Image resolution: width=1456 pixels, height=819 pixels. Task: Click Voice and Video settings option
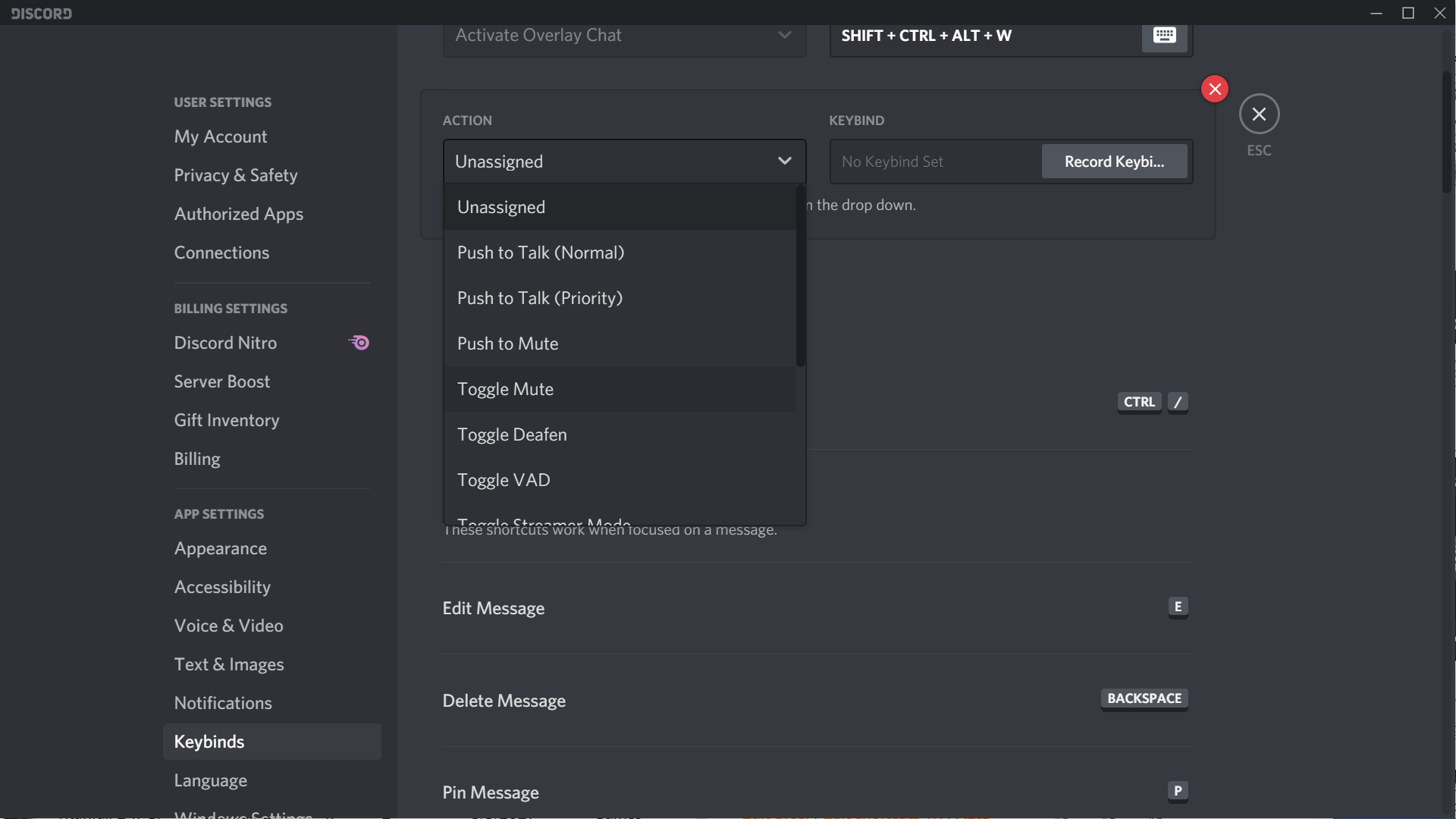point(228,625)
